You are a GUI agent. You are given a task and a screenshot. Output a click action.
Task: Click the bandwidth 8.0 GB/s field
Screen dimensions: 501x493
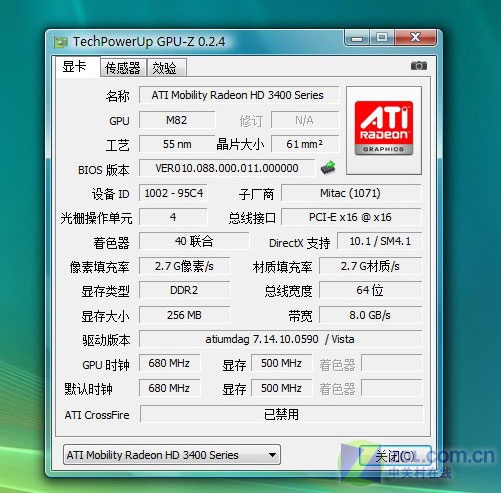click(370, 315)
